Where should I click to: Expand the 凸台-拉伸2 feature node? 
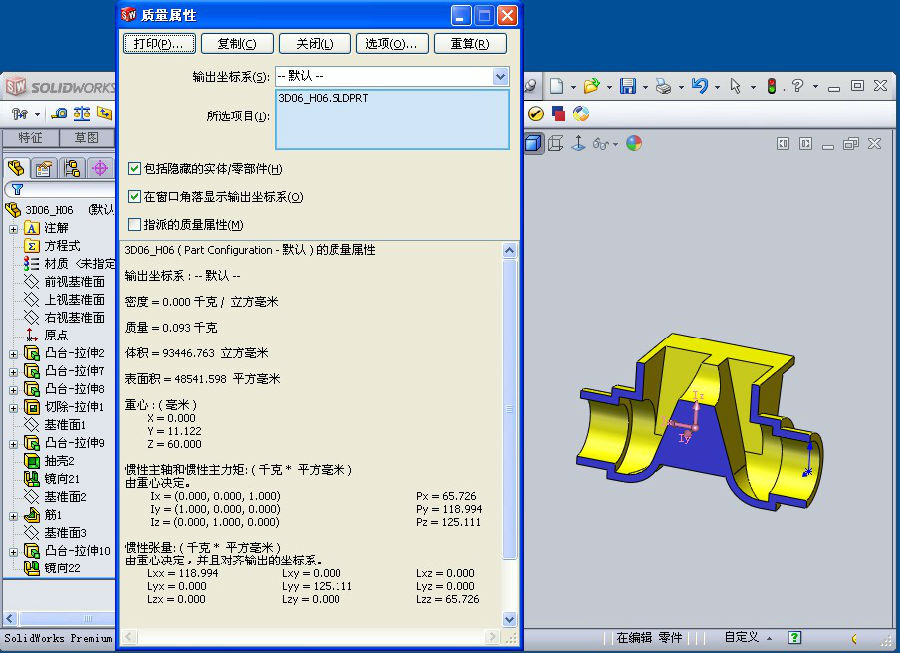click(13, 354)
